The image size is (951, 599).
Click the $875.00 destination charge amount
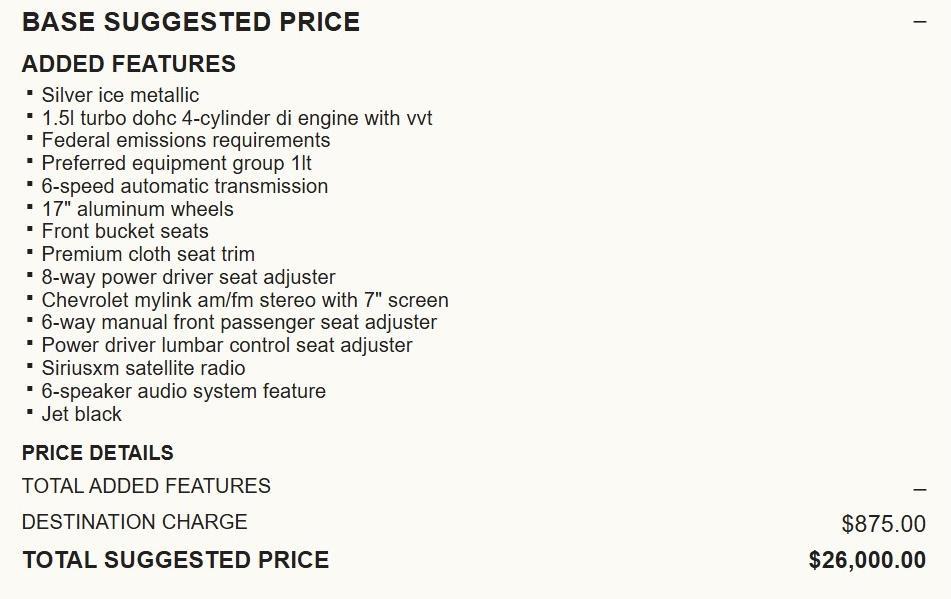tap(883, 524)
